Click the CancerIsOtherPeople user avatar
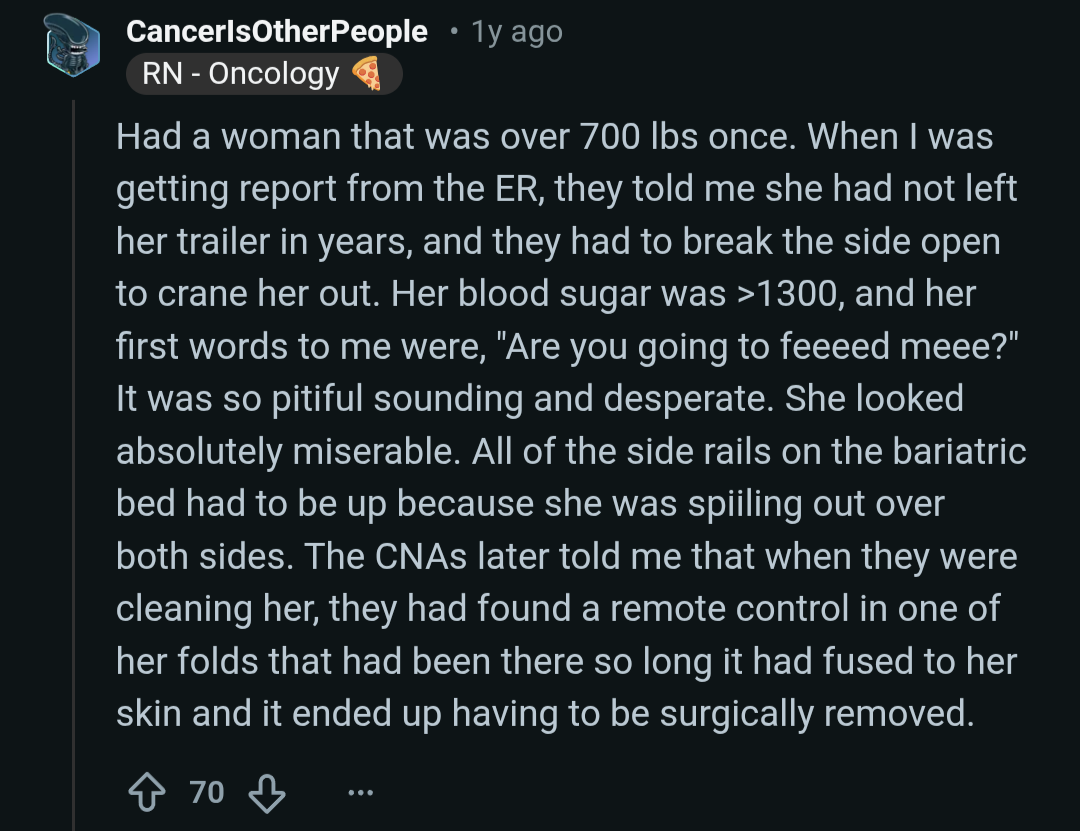The width and height of the screenshot is (1080, 831). [74, 42]
